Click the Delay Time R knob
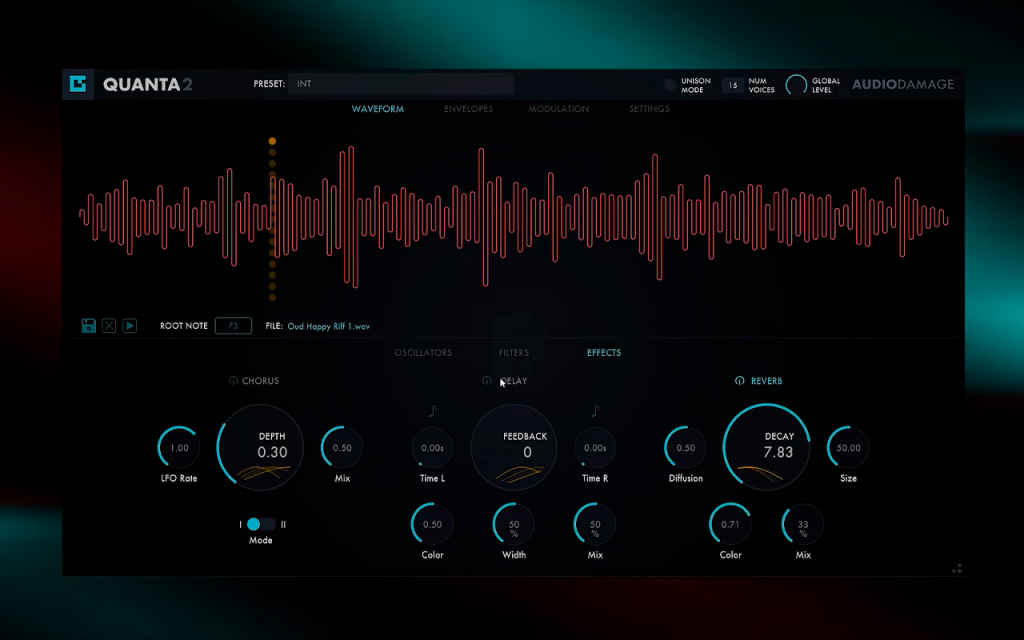Screen dimensions: 1024x640 click(x=595, y=447)
